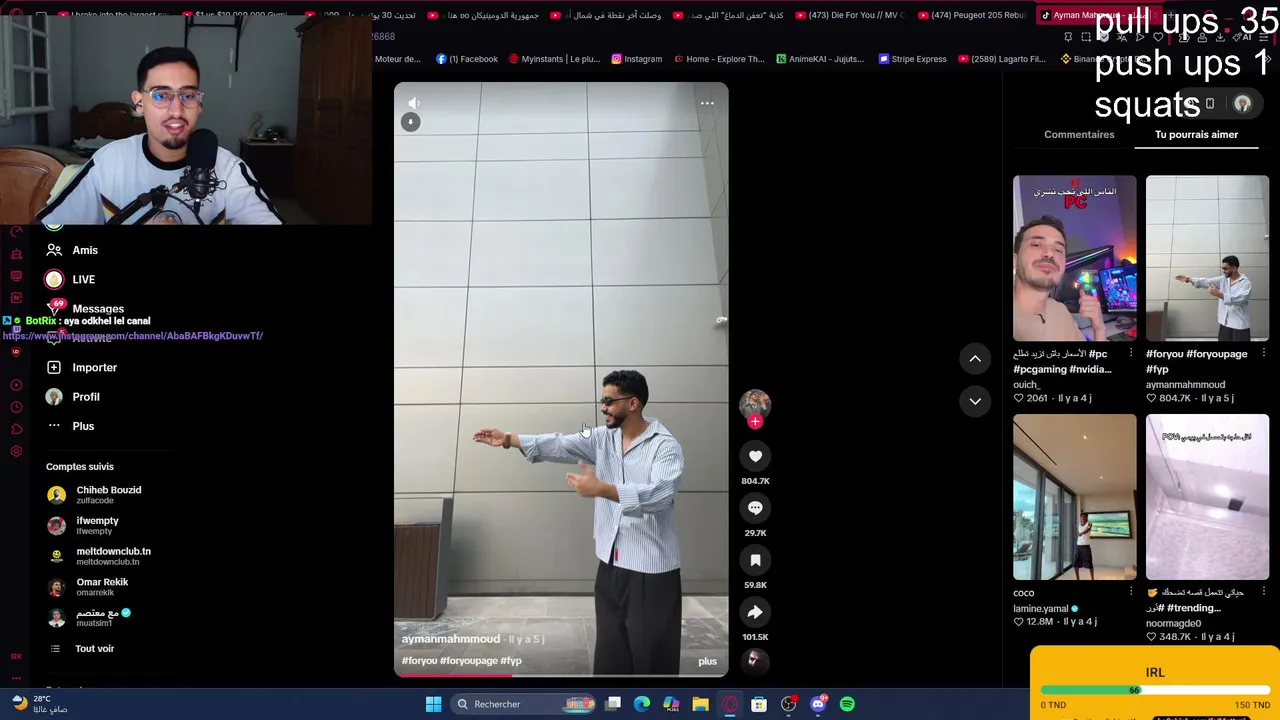Open the AnimeKAI bookmark

(820, 59)
